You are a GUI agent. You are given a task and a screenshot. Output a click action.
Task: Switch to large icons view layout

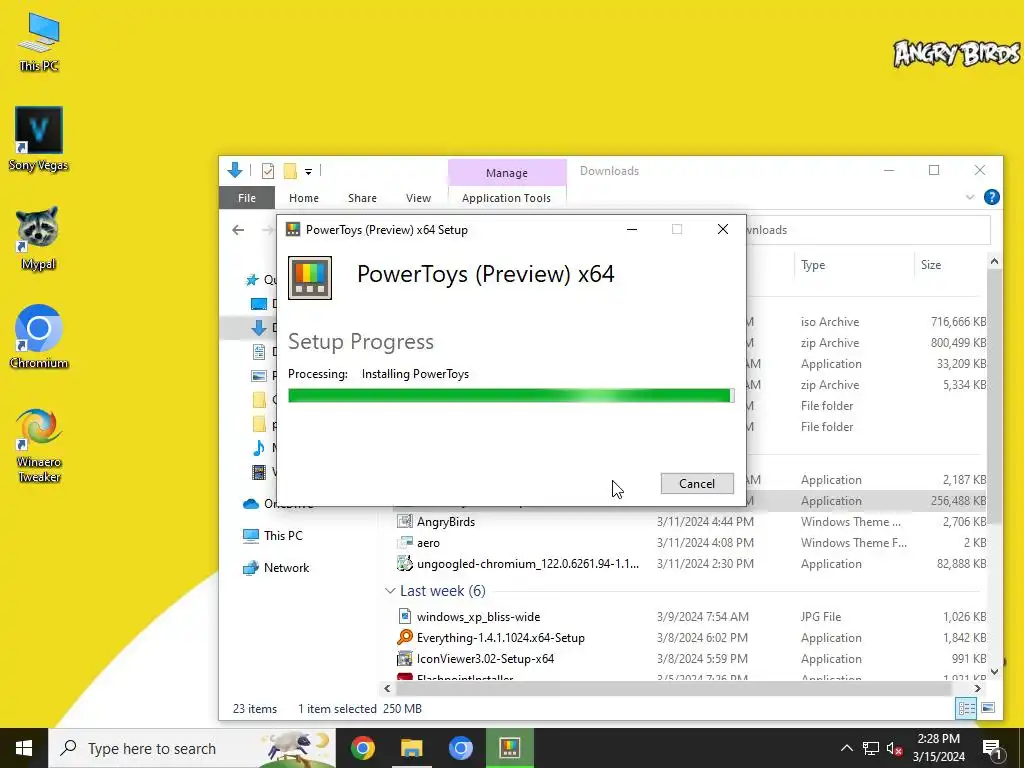(988, 708)
